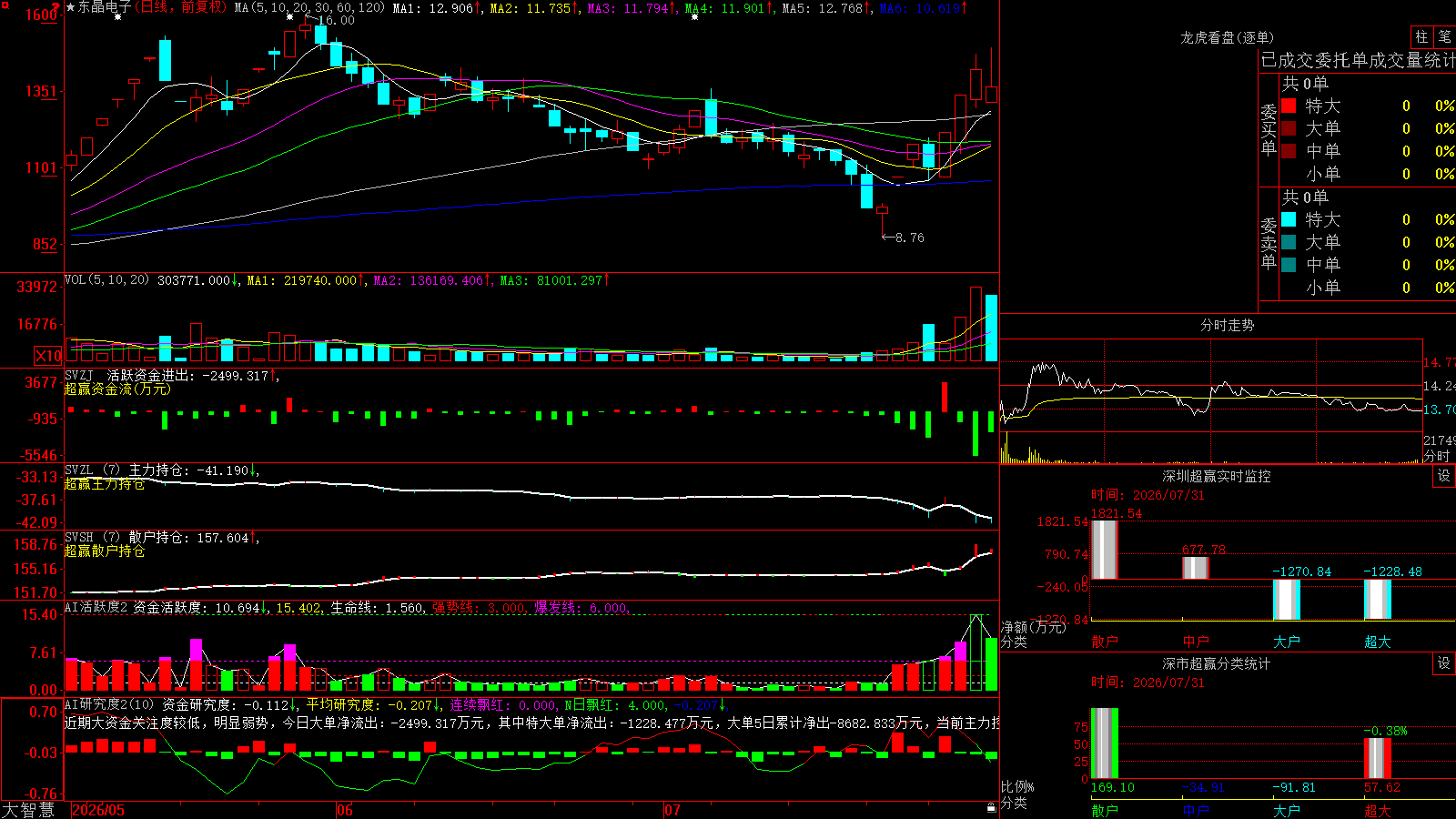1456x819 pixels.
Task: Click the 分时走势 panel title
Action: [1228, 325]
